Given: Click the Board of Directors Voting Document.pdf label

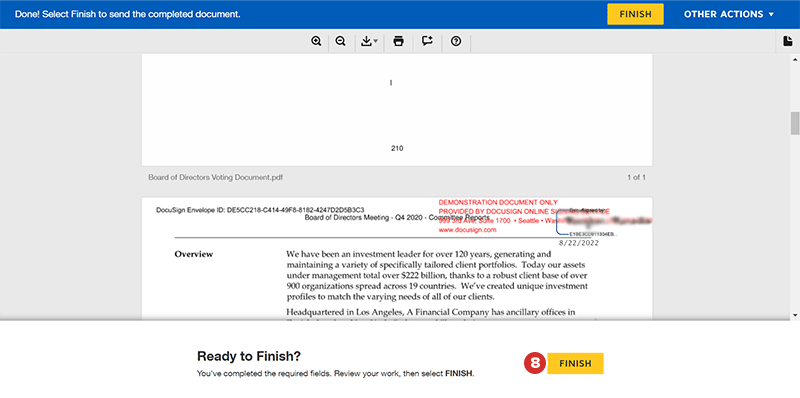Looking at the screenshot, I should tap(215, 178).
